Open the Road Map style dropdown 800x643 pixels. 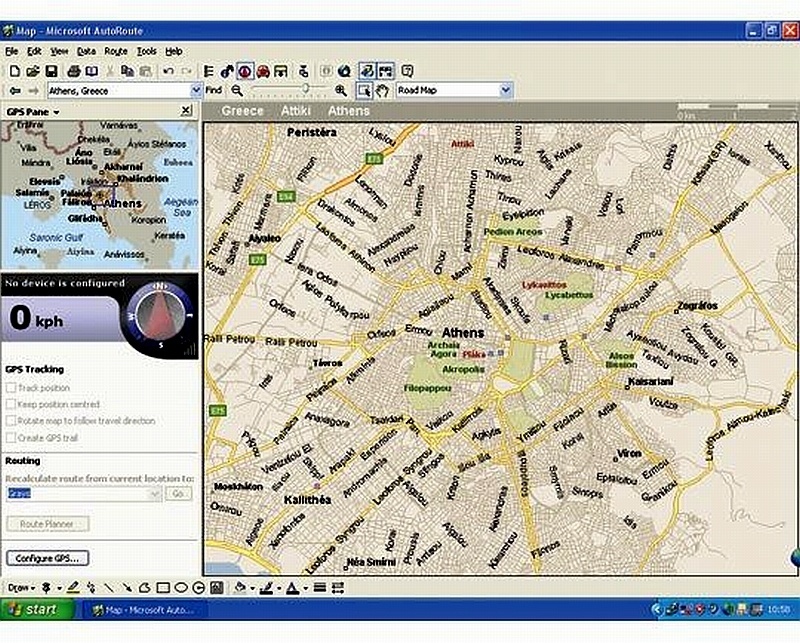pos(505,90)
